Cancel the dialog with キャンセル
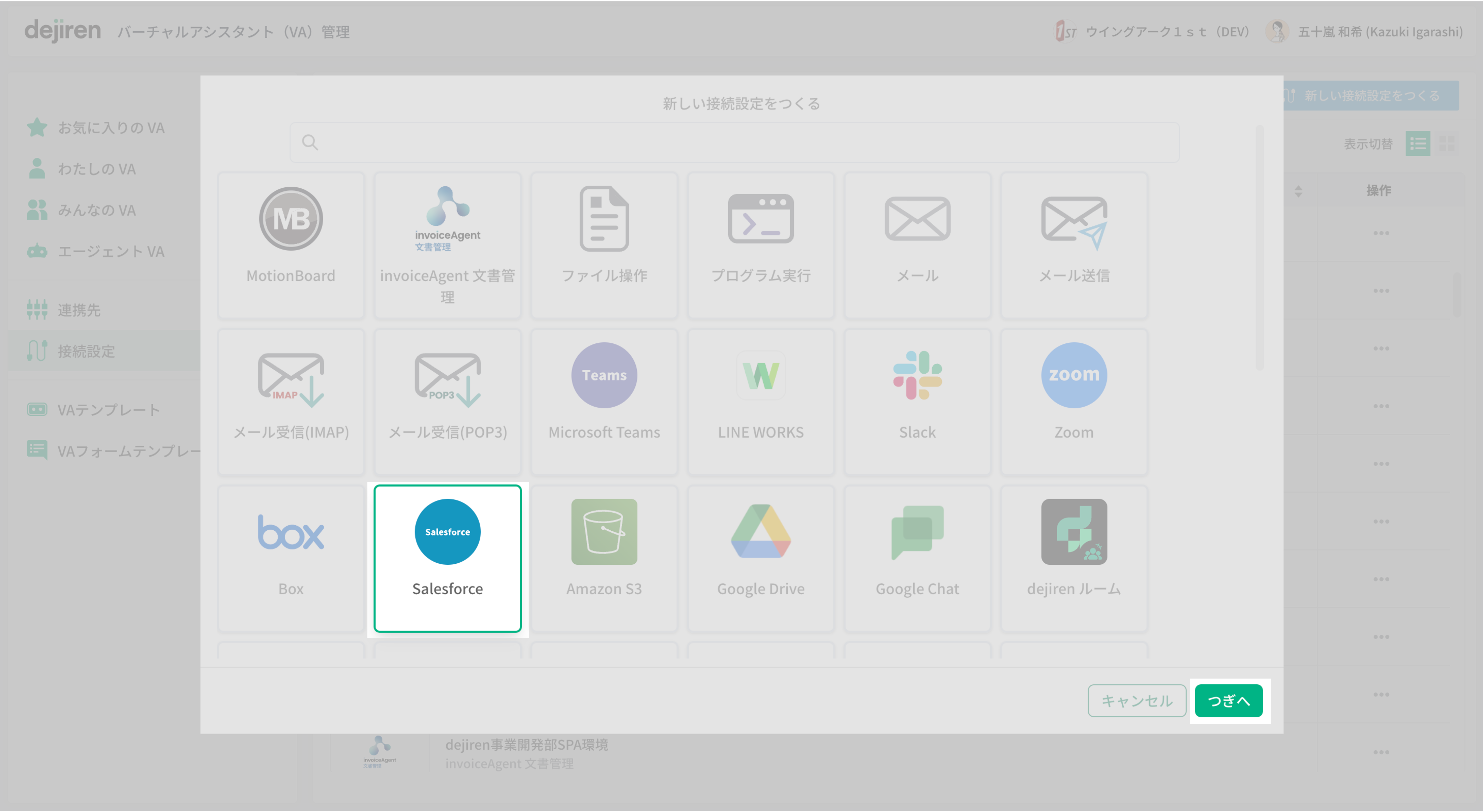1483x812 pixels. point(1137,700)
